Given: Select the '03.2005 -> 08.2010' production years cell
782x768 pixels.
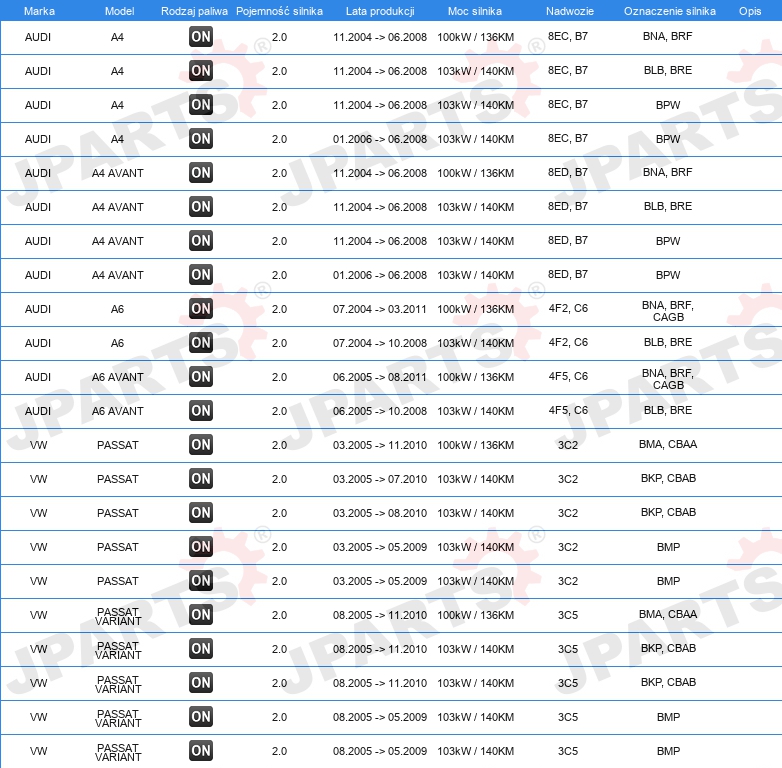Looking at the screenshot, I should (380, 513).
